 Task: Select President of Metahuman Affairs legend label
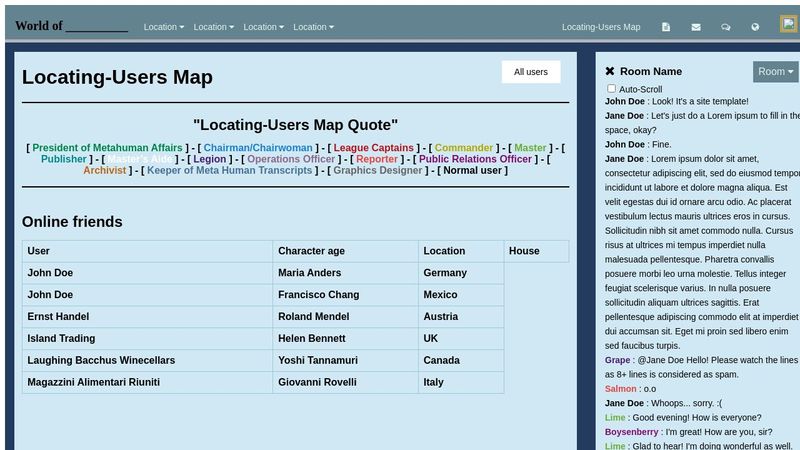coord(108,148)
